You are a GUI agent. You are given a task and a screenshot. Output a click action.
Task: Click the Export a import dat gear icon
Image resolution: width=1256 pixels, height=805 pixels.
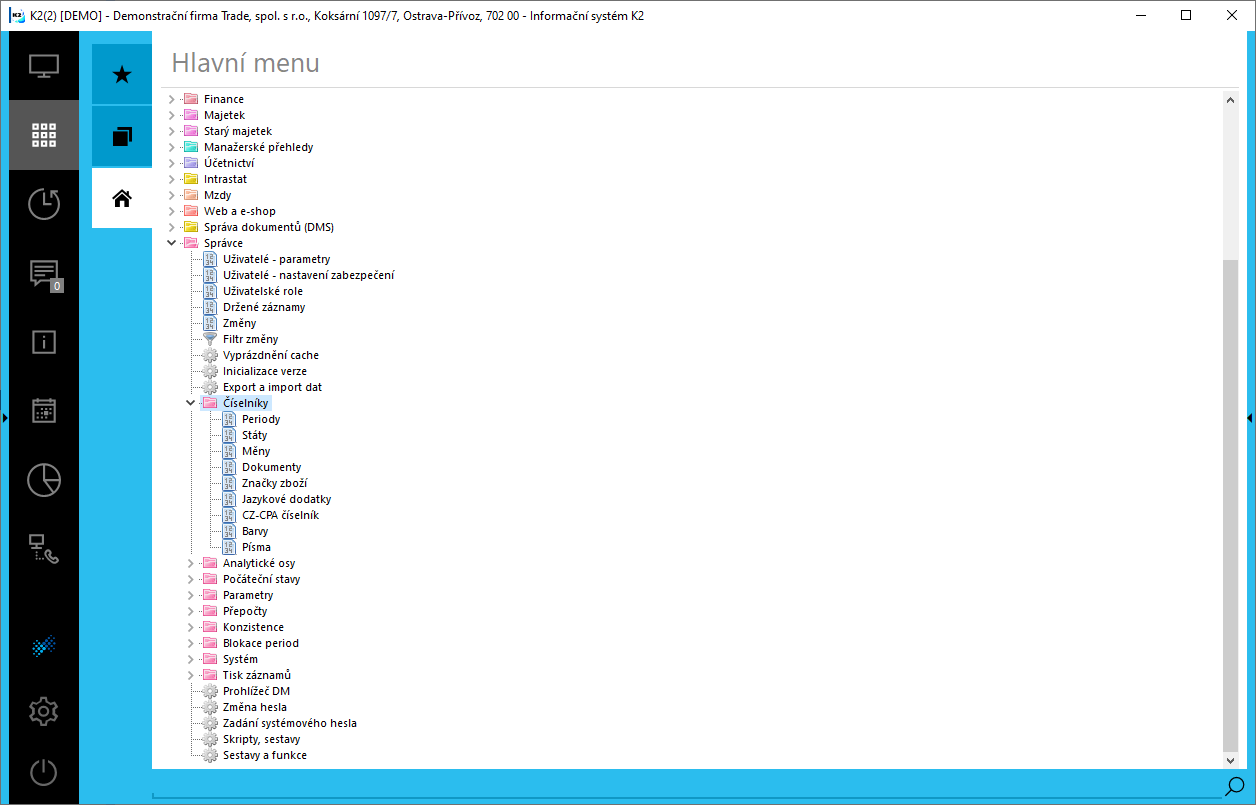click(210, 387)
